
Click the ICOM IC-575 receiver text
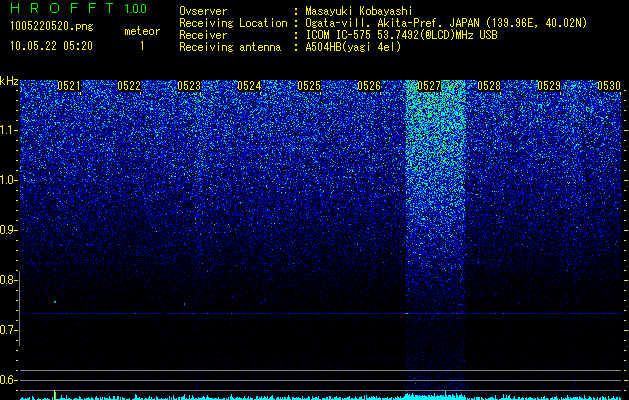(401, 35)
